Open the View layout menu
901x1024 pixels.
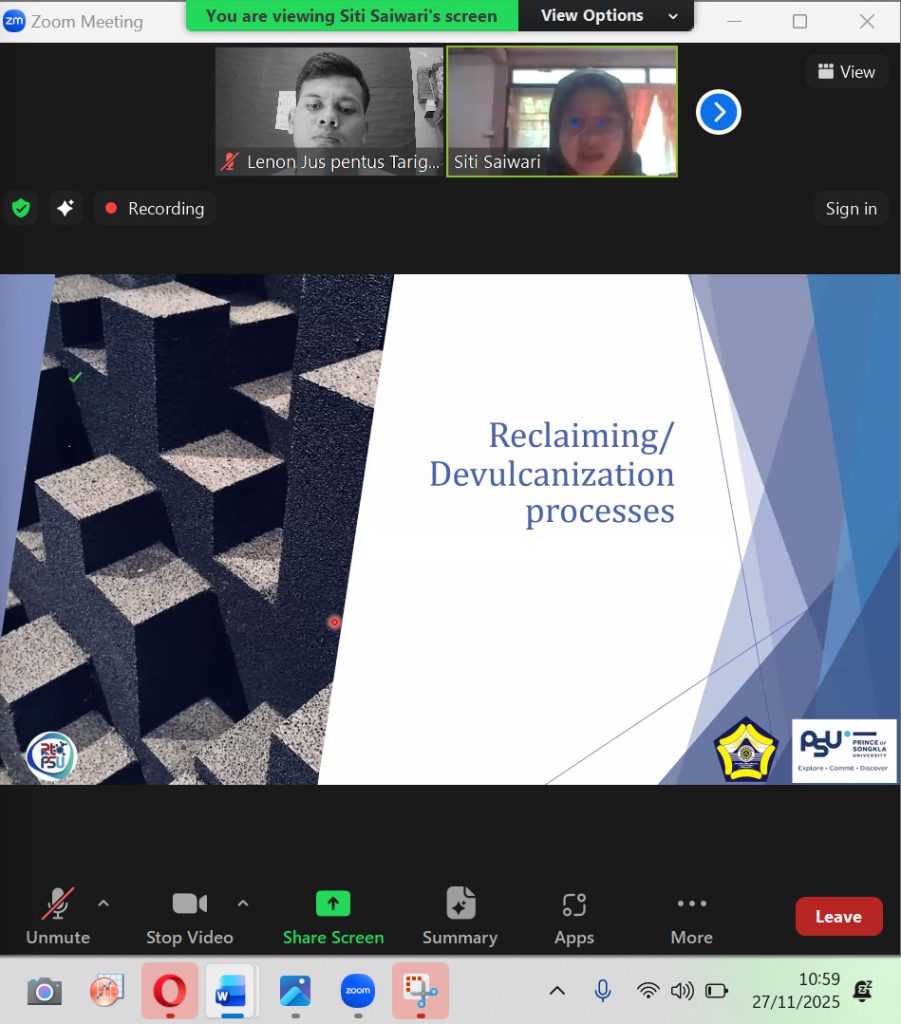846,72
